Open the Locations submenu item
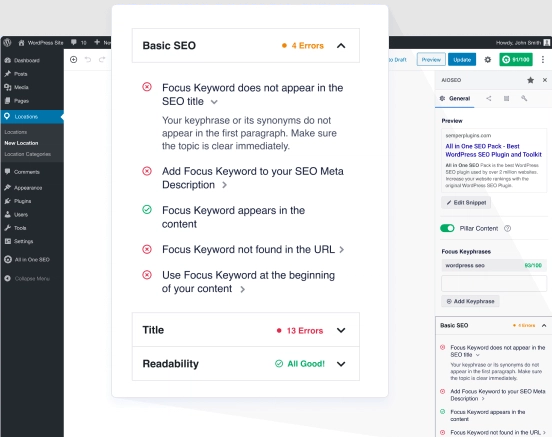Screen dimensions: 552x437 click(15, 132)
